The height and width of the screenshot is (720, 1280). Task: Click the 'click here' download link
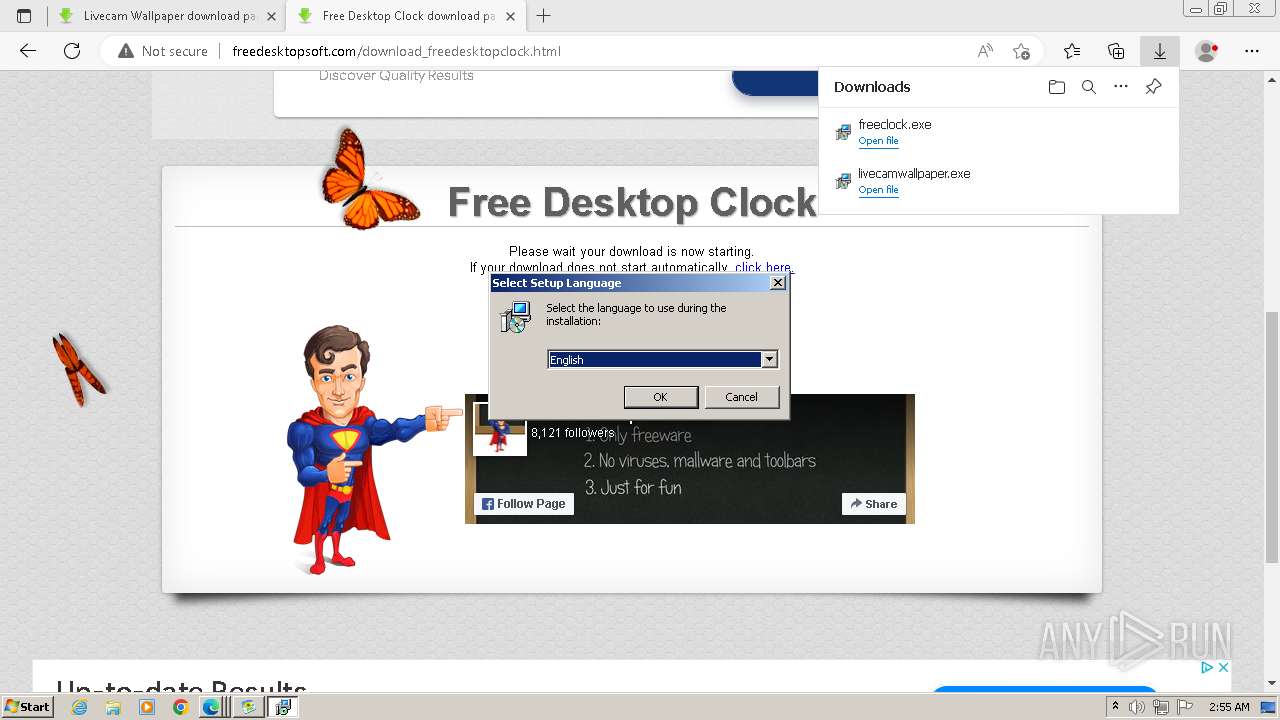click(763, 268)
